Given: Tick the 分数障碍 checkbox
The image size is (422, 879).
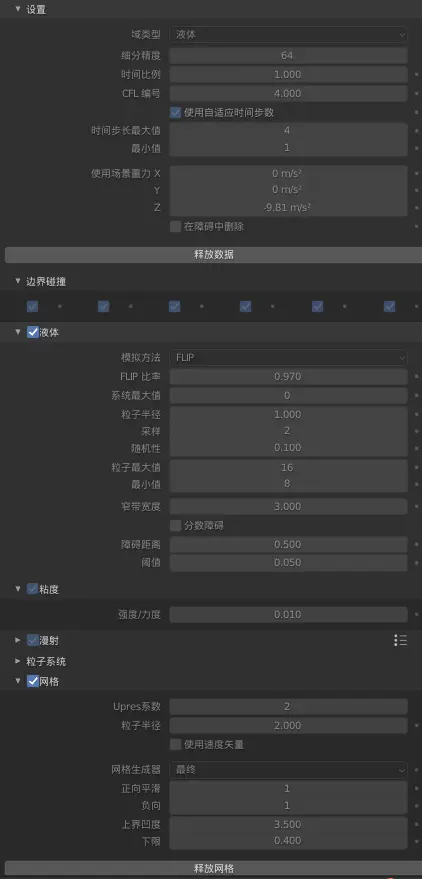Looking at the screenshot, I should (175, 526).
